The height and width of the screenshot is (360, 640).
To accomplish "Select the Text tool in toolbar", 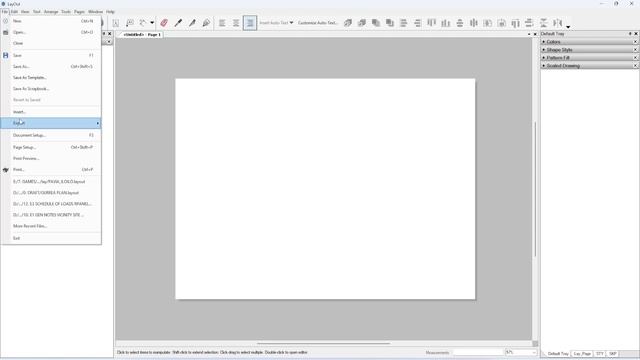I will (116, 23).
